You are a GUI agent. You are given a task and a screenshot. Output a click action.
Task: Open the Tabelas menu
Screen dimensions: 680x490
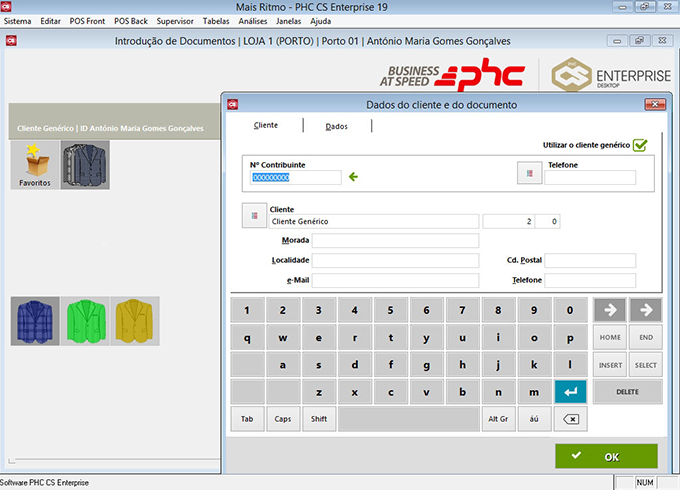[x=216, y=21]
